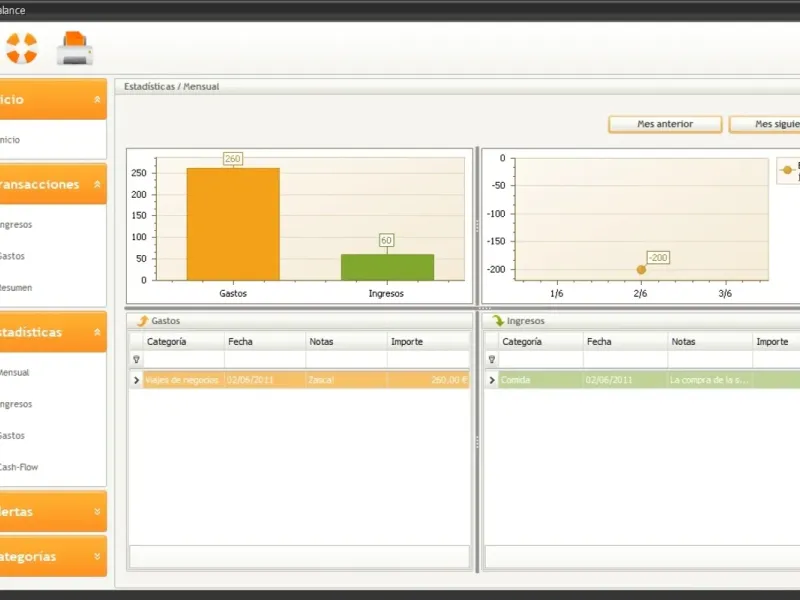
Task: Sort Gastos table by Categoría column
Action: (184, 341)
